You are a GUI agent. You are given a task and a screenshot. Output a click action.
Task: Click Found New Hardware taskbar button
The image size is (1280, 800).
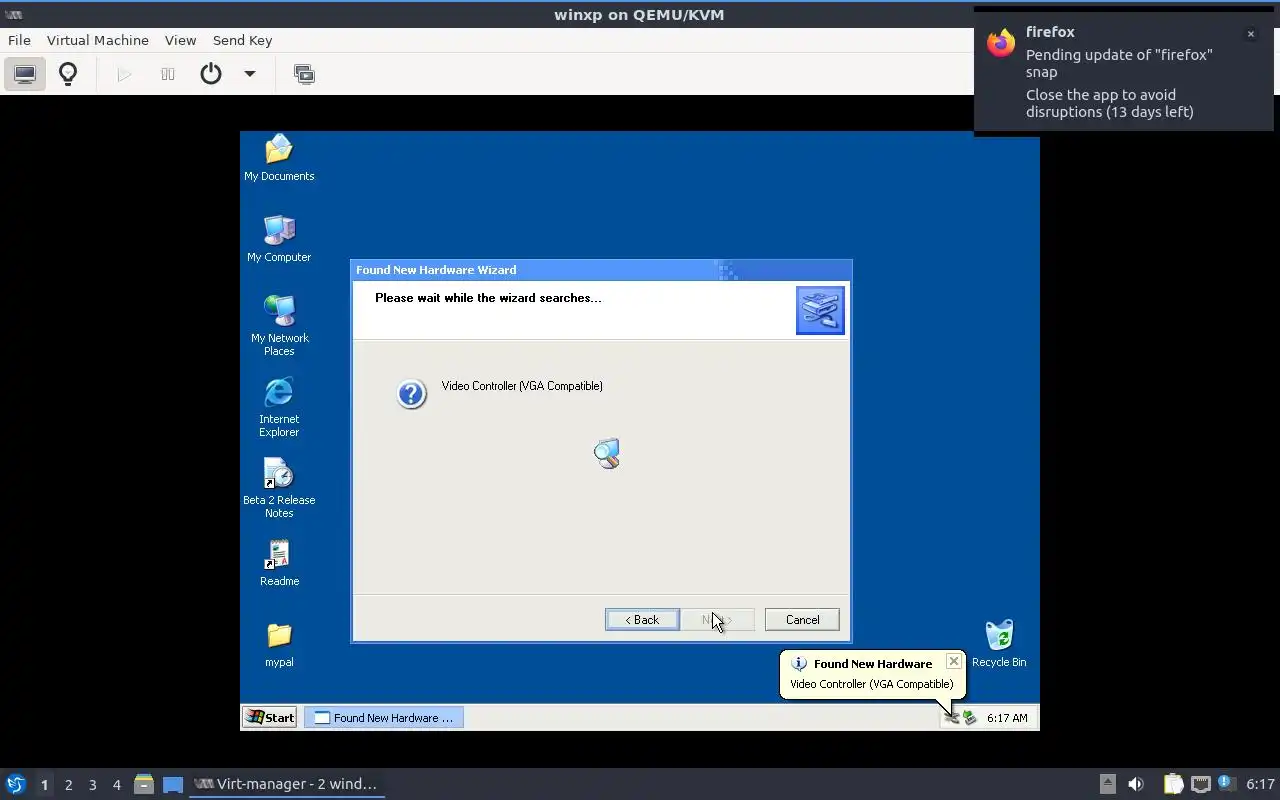pyautogui.click(x=384, y=717)
